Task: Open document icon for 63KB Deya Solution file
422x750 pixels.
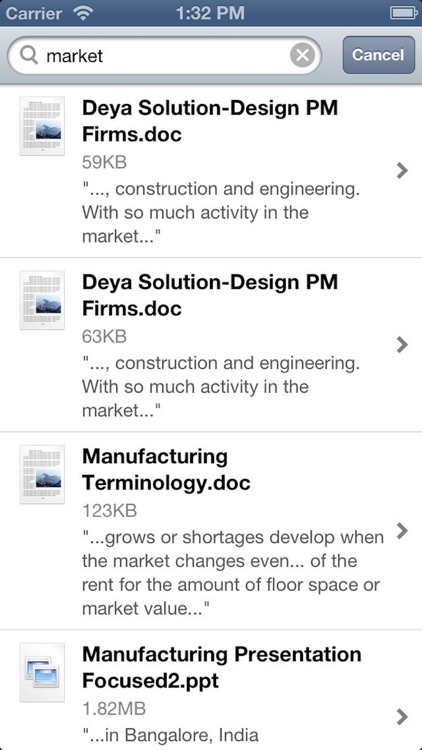Action: click(x=42, y=300)
